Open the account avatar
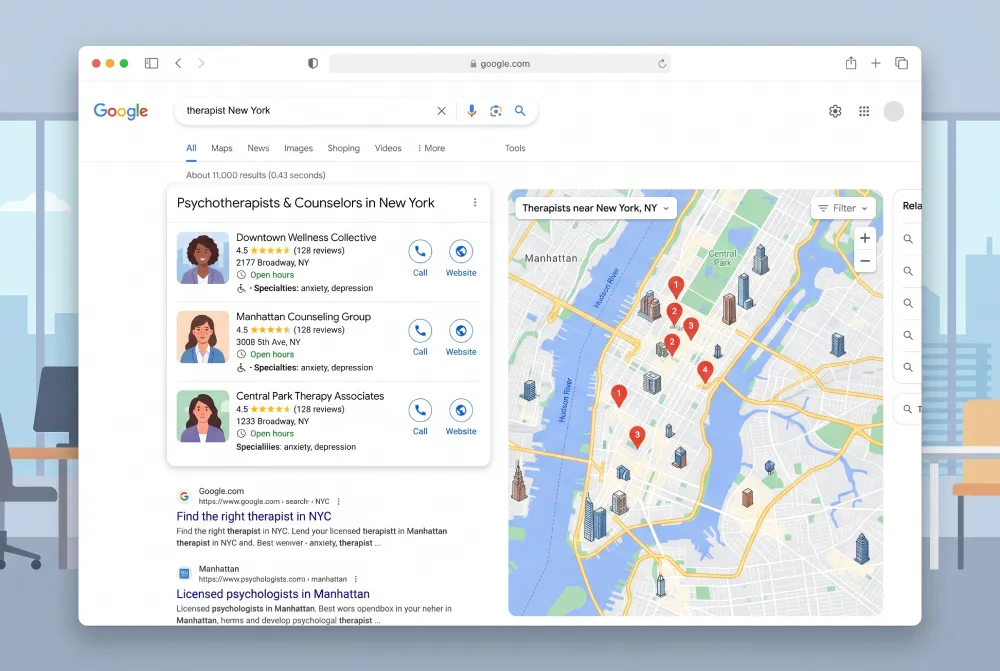The image size is (1000, 671). 893,111
